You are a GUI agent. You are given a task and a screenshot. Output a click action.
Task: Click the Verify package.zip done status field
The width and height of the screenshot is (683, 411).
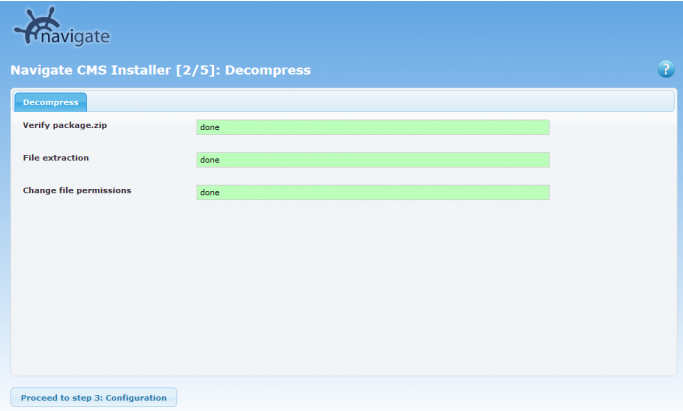(x=373, y=127)
